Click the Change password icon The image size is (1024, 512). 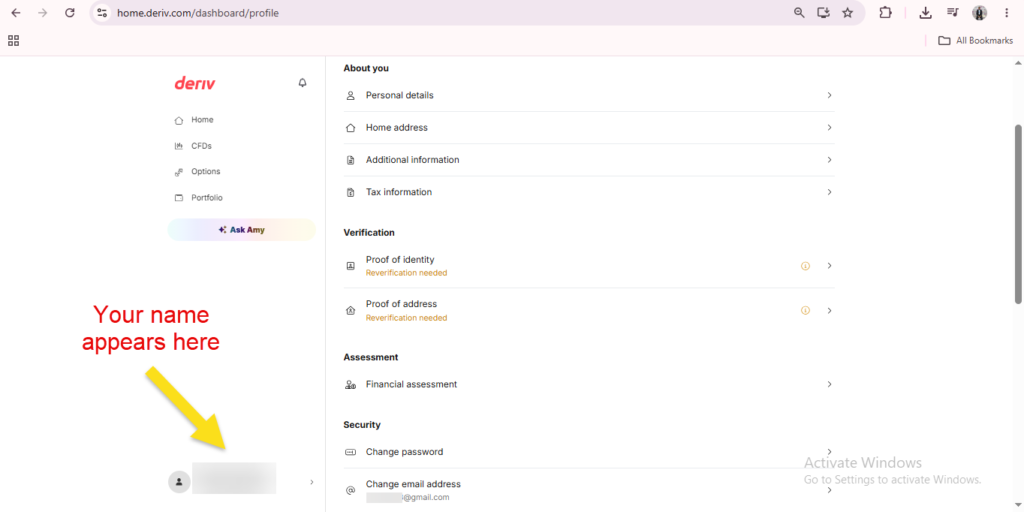pos(351,452)
